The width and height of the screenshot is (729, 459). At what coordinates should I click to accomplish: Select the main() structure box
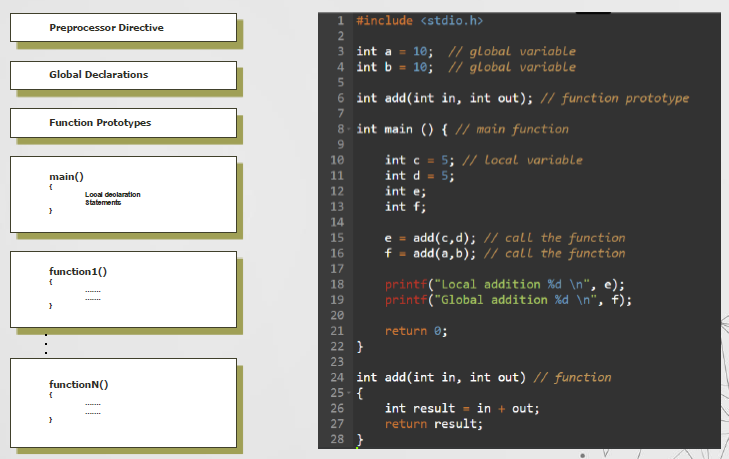pyautogui.click(x=124, y=193)
